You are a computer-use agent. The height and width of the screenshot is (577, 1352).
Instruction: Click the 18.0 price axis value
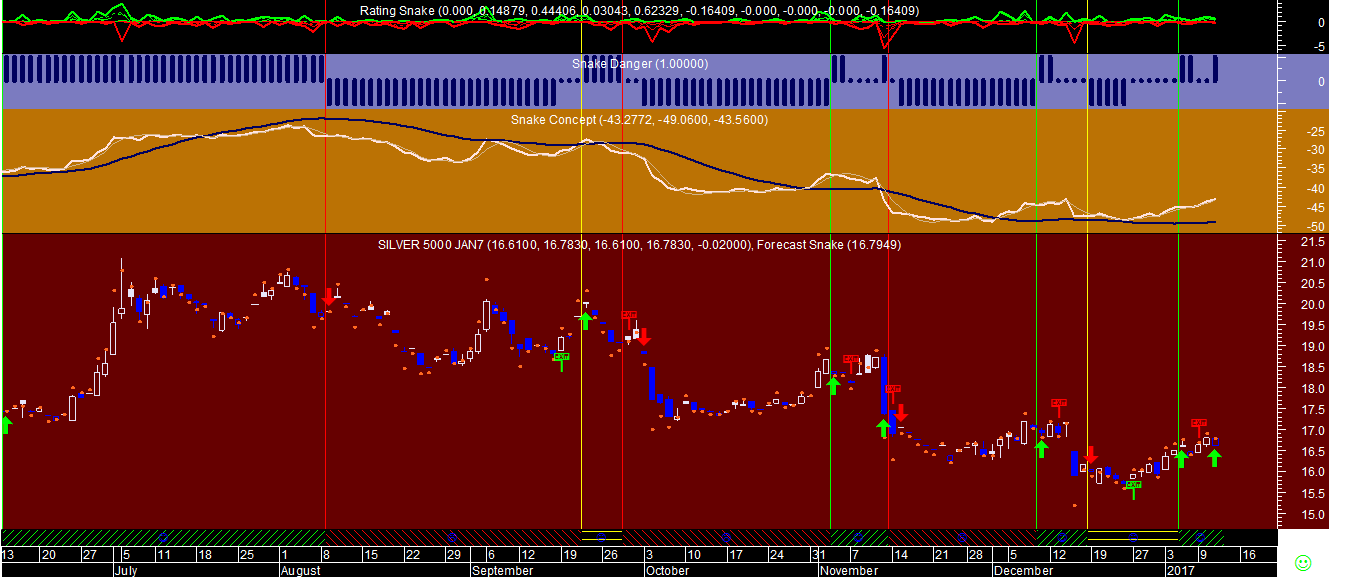coord(1311,389)
